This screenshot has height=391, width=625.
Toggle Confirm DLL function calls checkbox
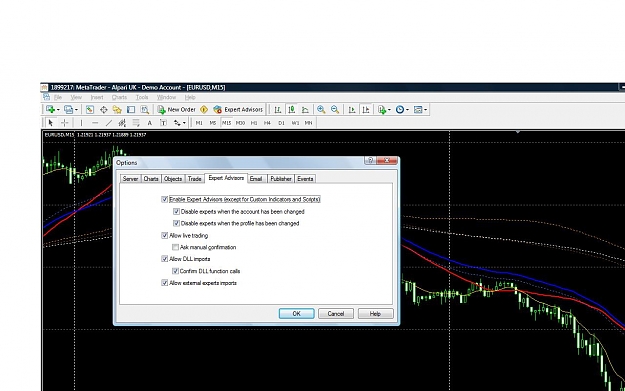[x=175, y=271]
